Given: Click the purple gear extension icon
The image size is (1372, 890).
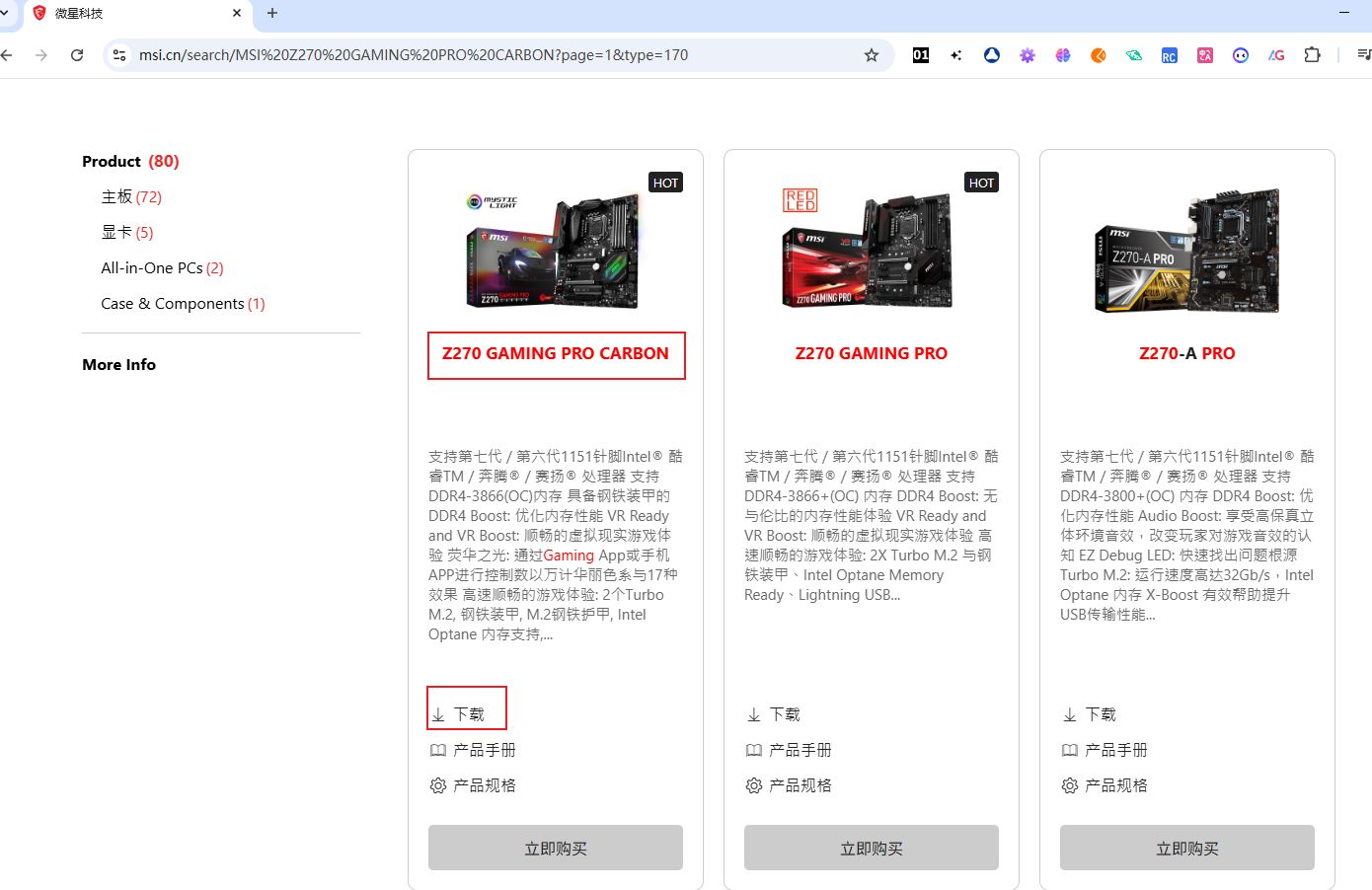Looking at the screenshot, I should point(1028,55).
